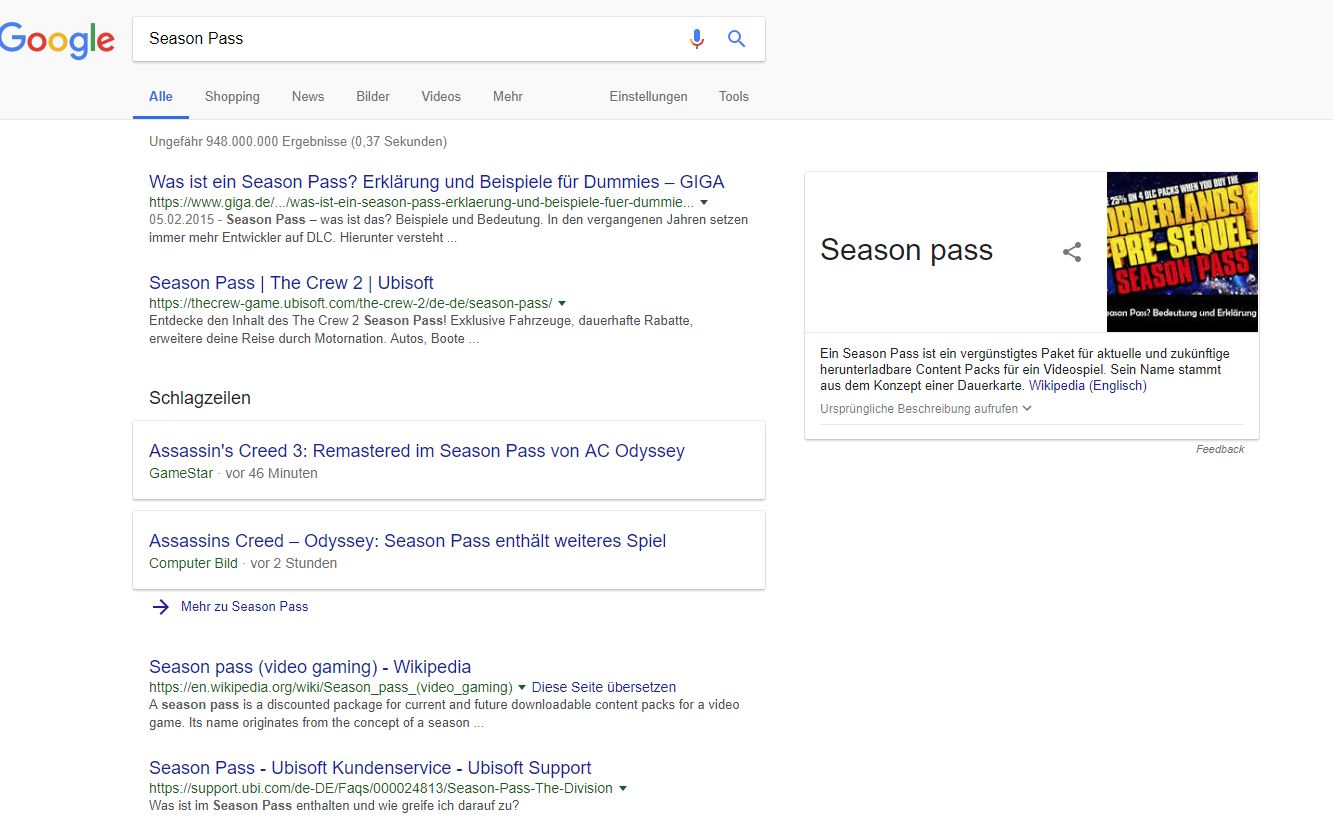Expand dropdown arrow beside en.wikipedia.org URL
The image size is (1333, 832).
(522, 687)
